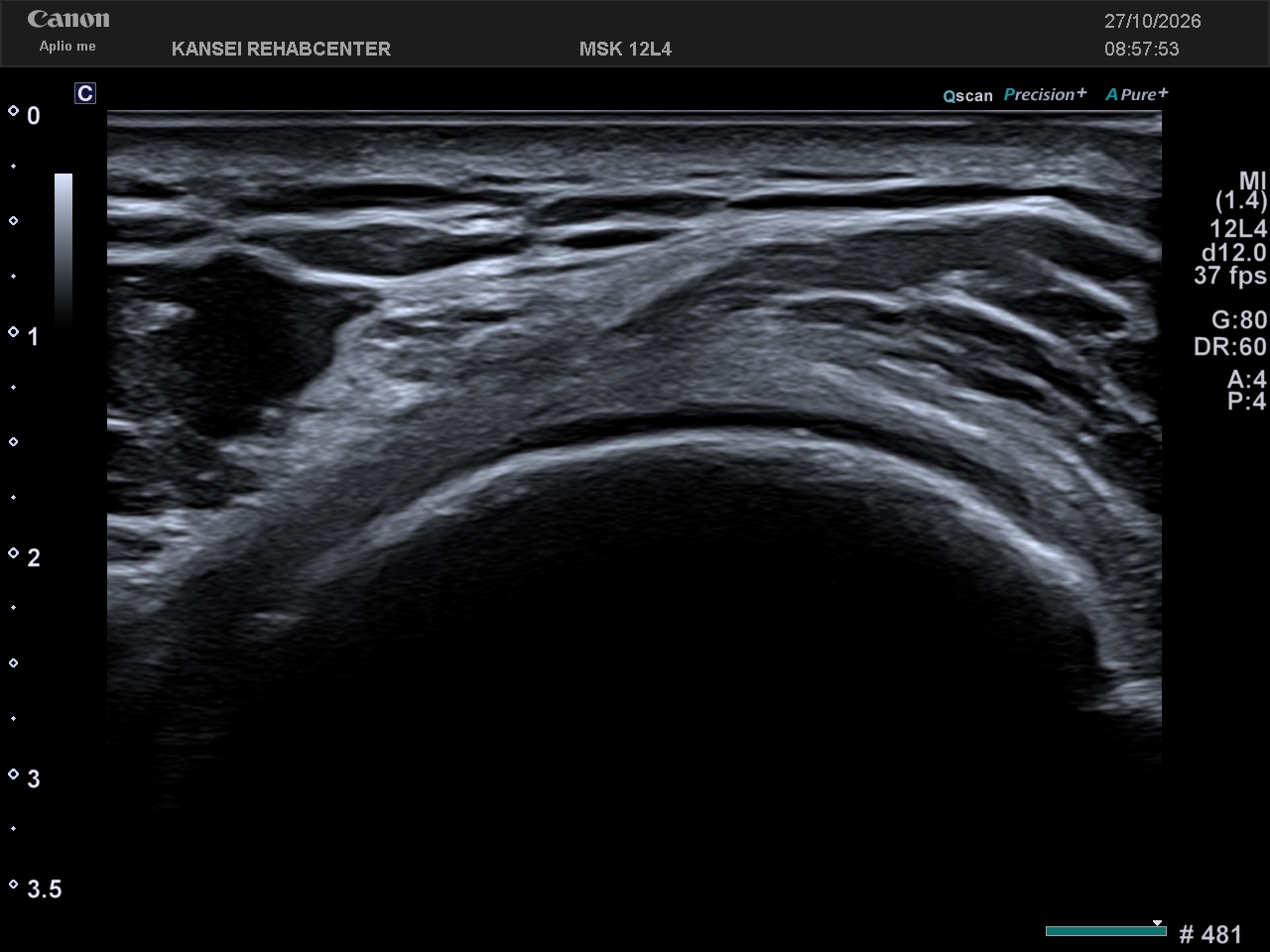Click the G:80 gain value

pyautogui.click(x=1239, y=319)
